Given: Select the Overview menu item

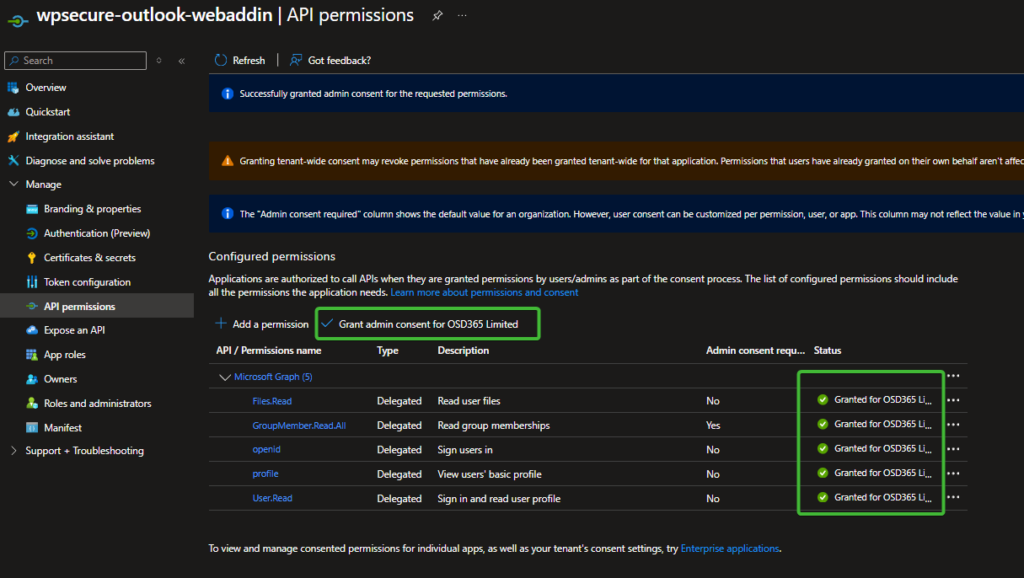Looking at the screenshot, I should (46, 88).
